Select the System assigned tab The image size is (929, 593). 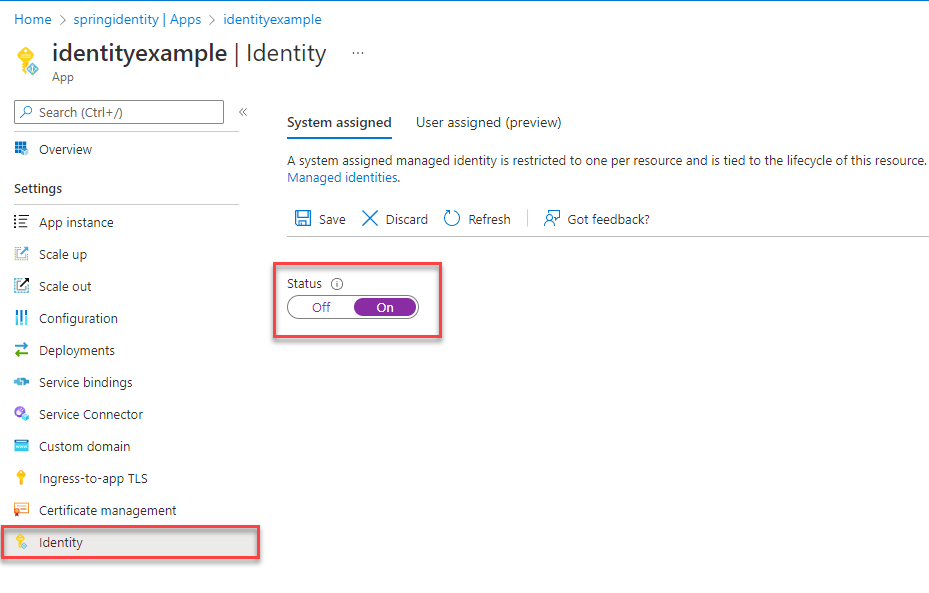[x=339, y=122]
